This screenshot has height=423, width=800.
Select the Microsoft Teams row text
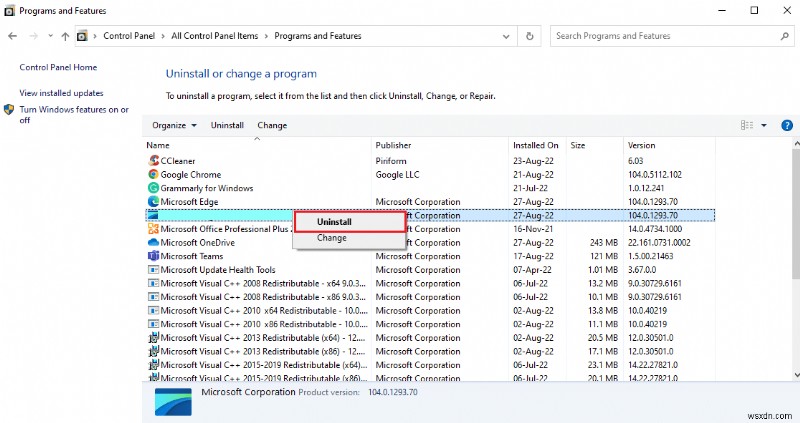(192, 256)
